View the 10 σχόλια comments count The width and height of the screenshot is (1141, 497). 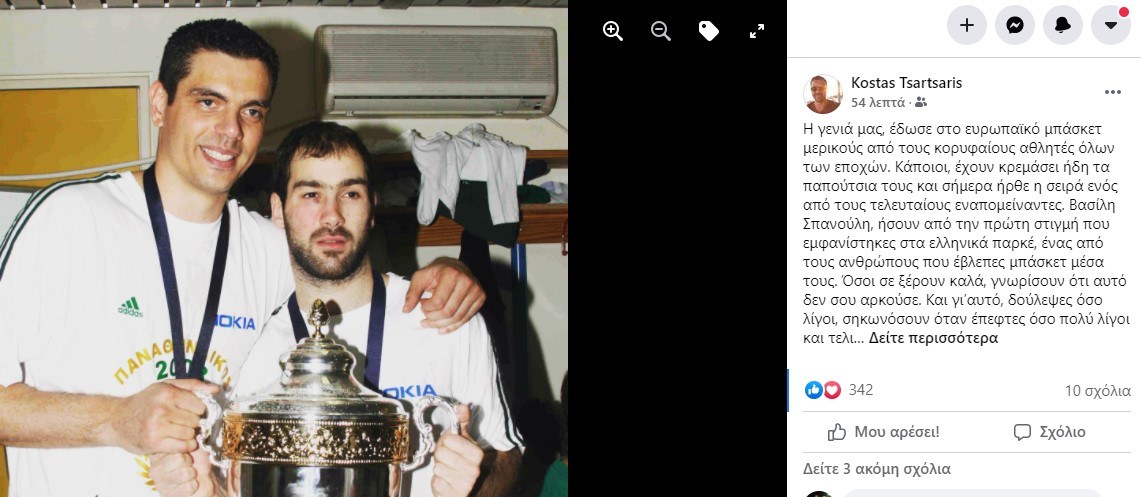tap(1098, 391)
